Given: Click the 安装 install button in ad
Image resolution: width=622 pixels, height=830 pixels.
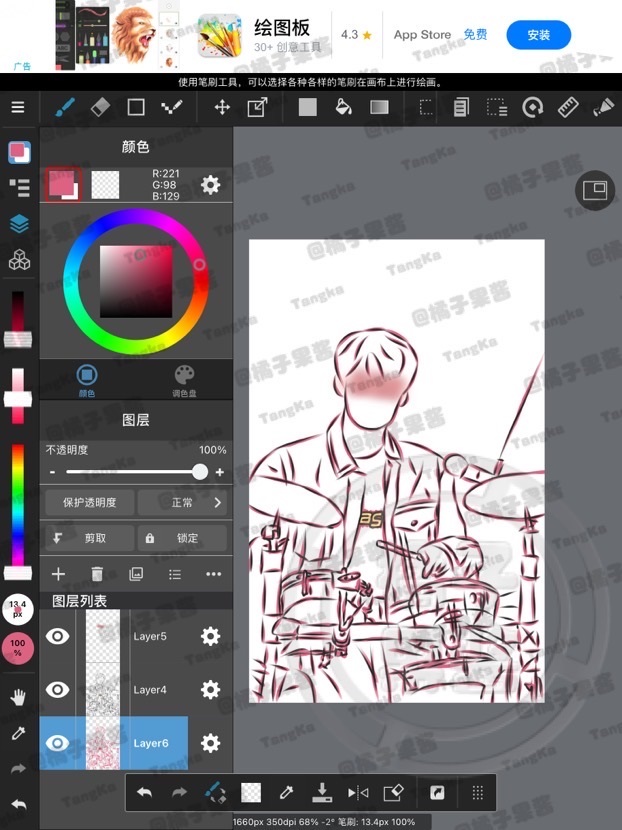Looking at the screenshot, I should [x=538, y=35].
